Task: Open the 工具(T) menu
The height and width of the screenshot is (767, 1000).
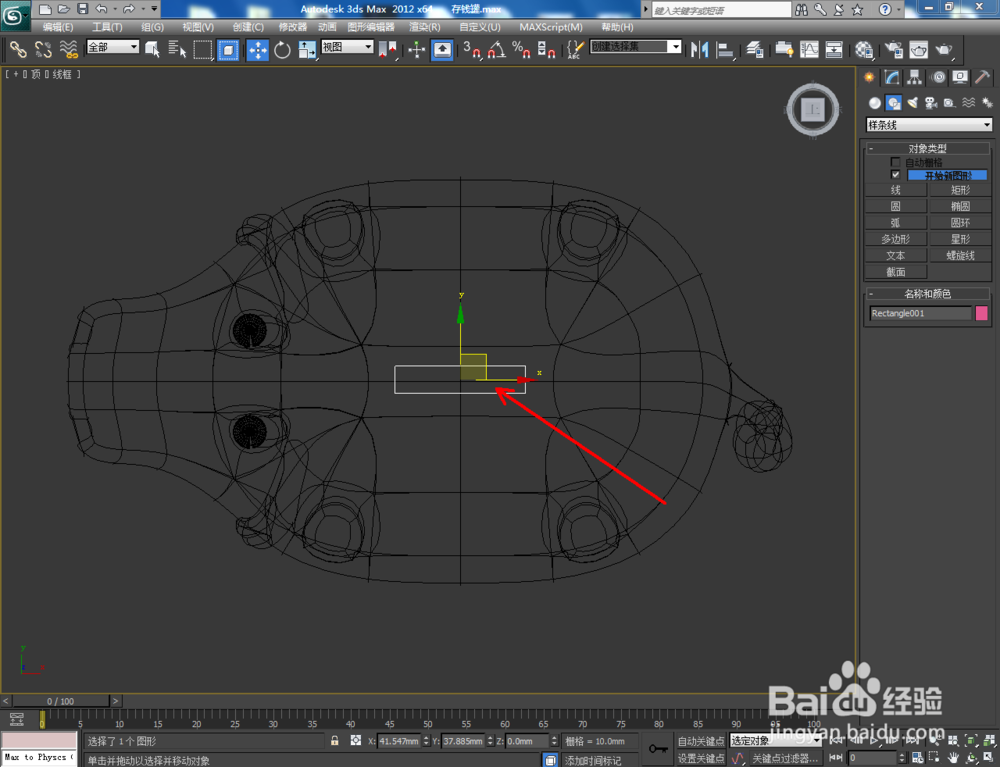Action: click(x=107, y=27)
